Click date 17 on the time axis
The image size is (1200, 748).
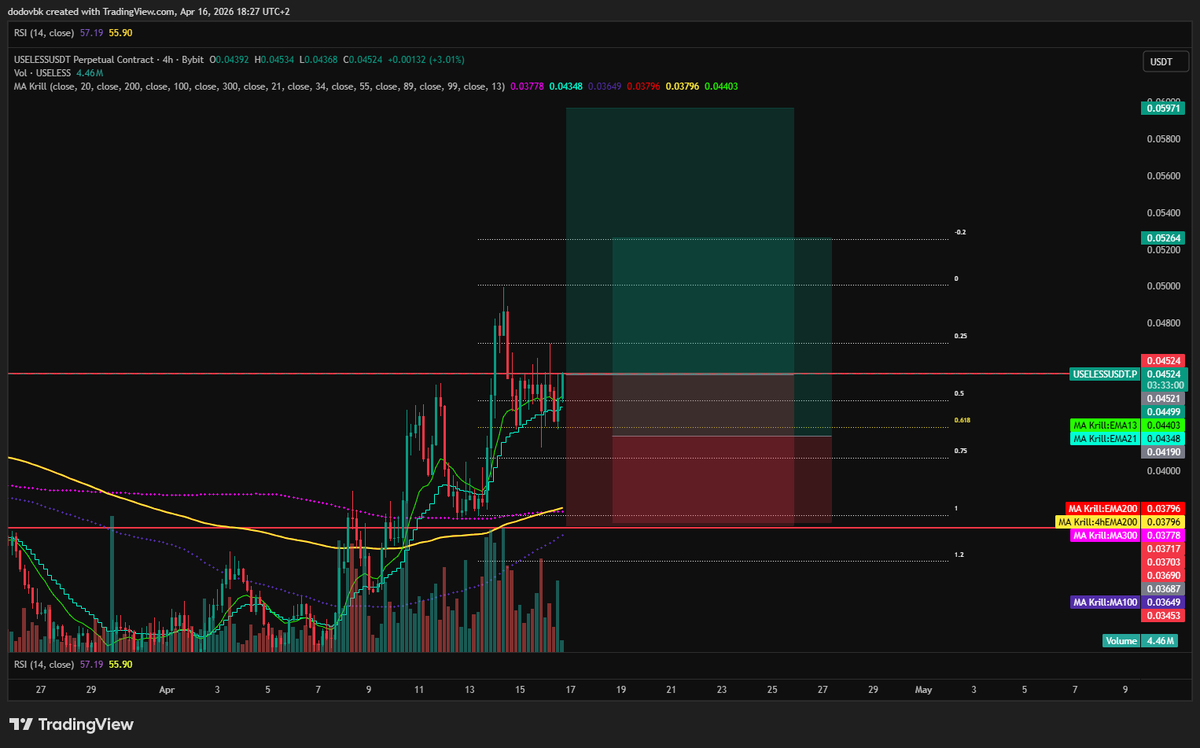pyautogui.click(x=570, y=689)
